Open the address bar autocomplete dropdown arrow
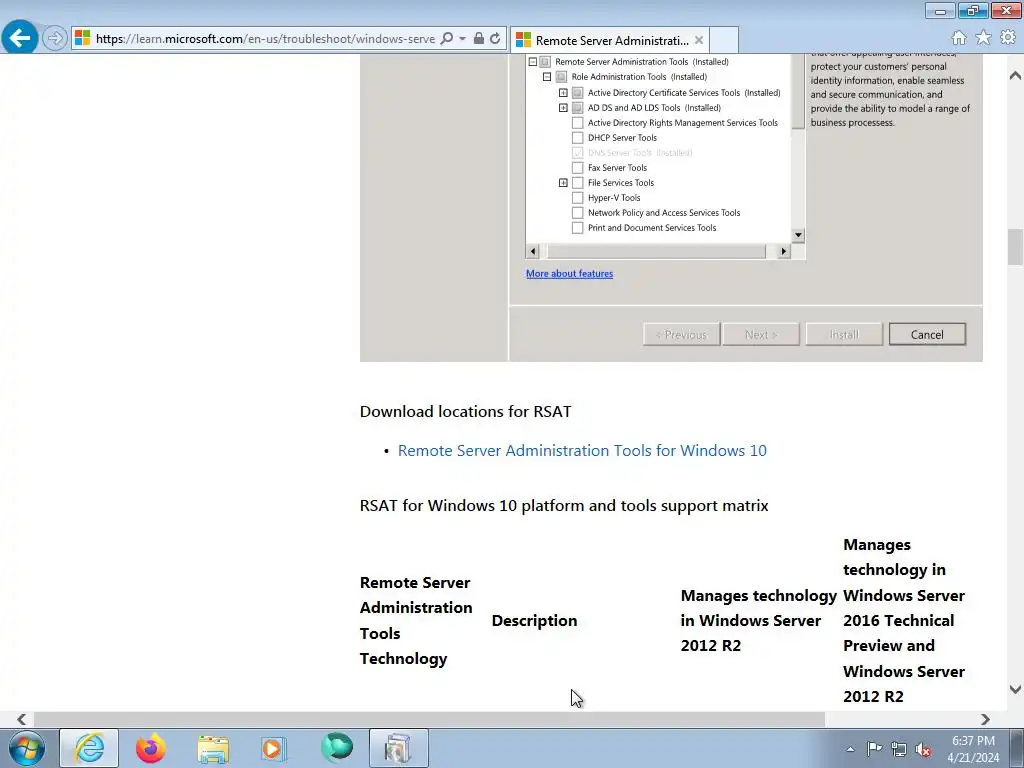Image resolution: width=1024 pixels, height=768 pixels. 462,39
